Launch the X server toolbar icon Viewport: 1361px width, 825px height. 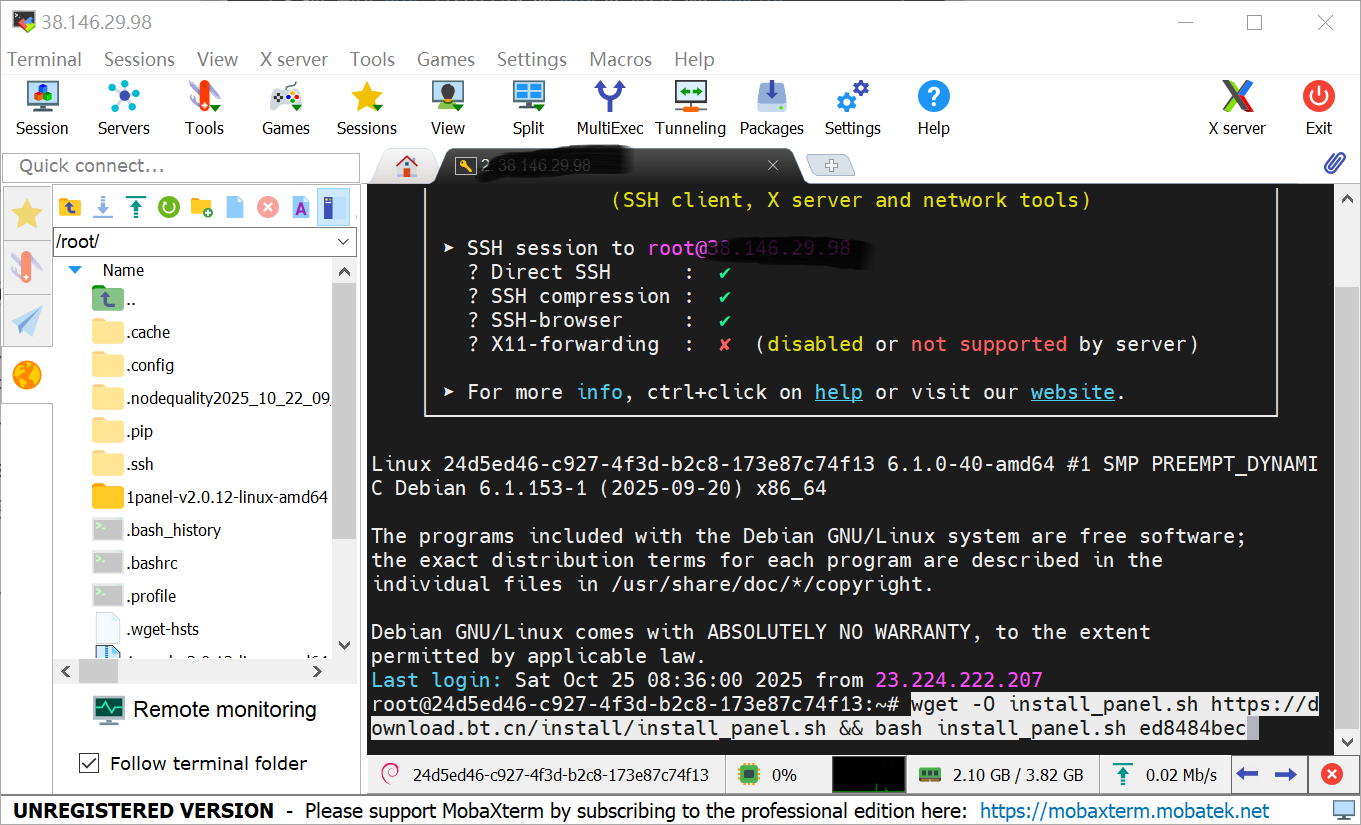point(1237,108)
